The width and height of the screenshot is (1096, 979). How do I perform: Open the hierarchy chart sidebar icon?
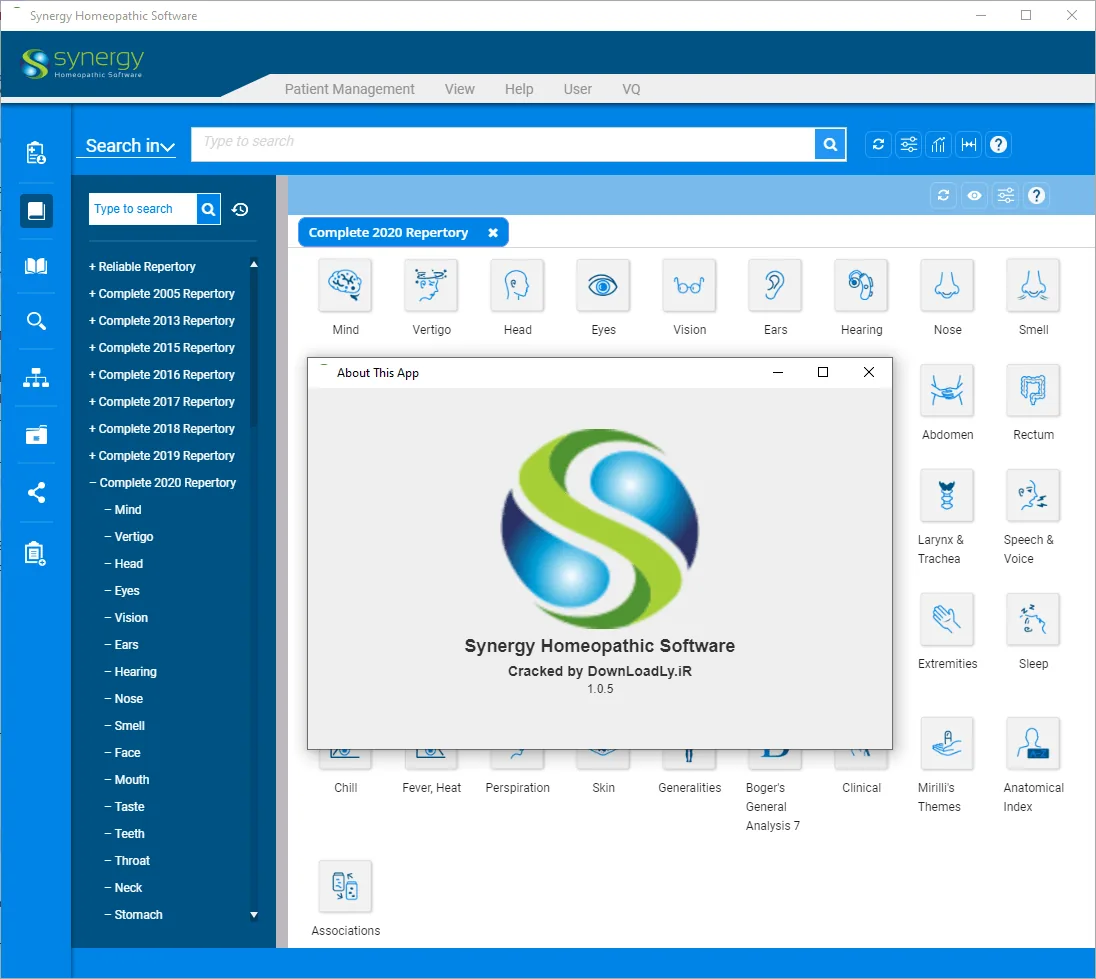click(x=36, y=378)
